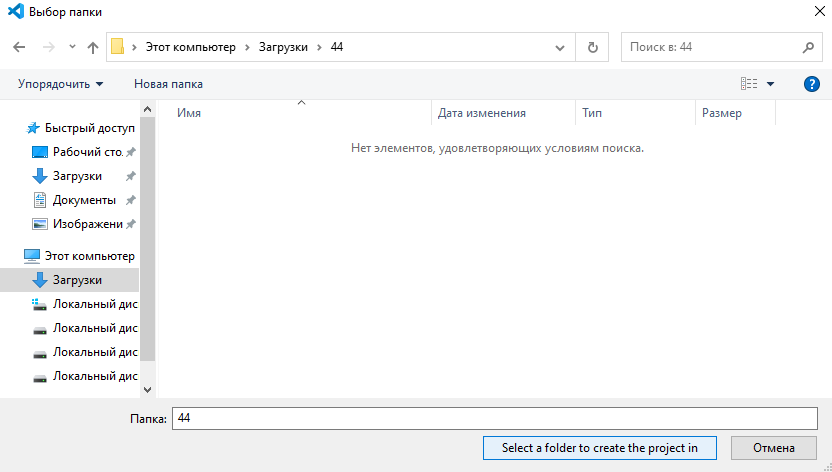Click the search magnifier icon

coord(808,47)
